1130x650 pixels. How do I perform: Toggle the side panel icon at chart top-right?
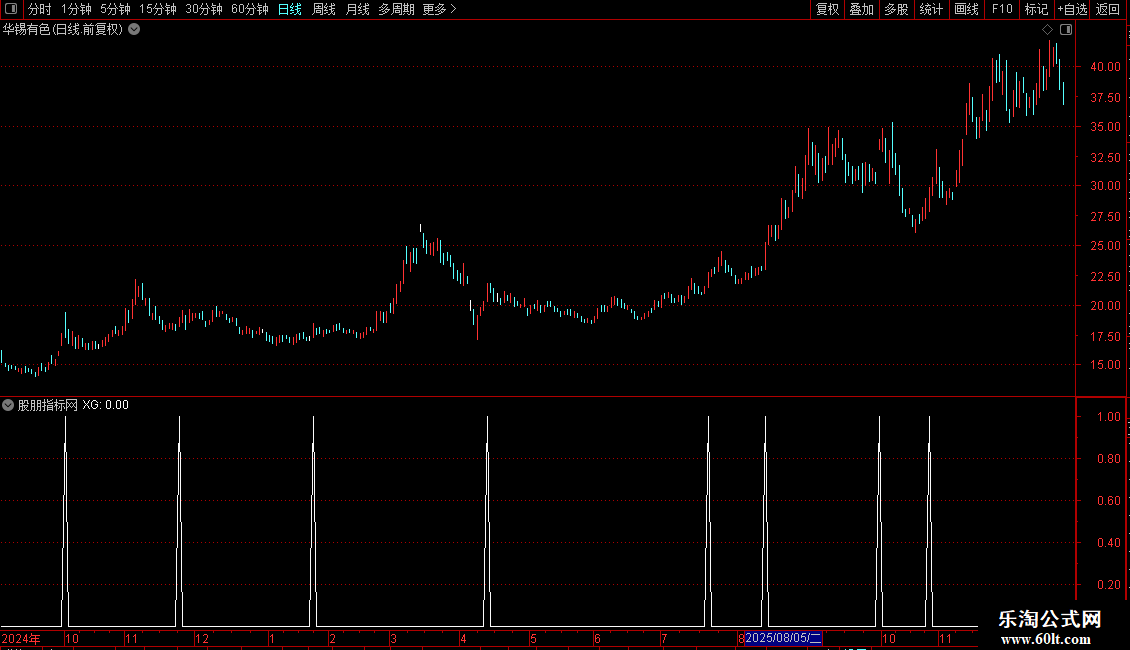pos(1066,30)
